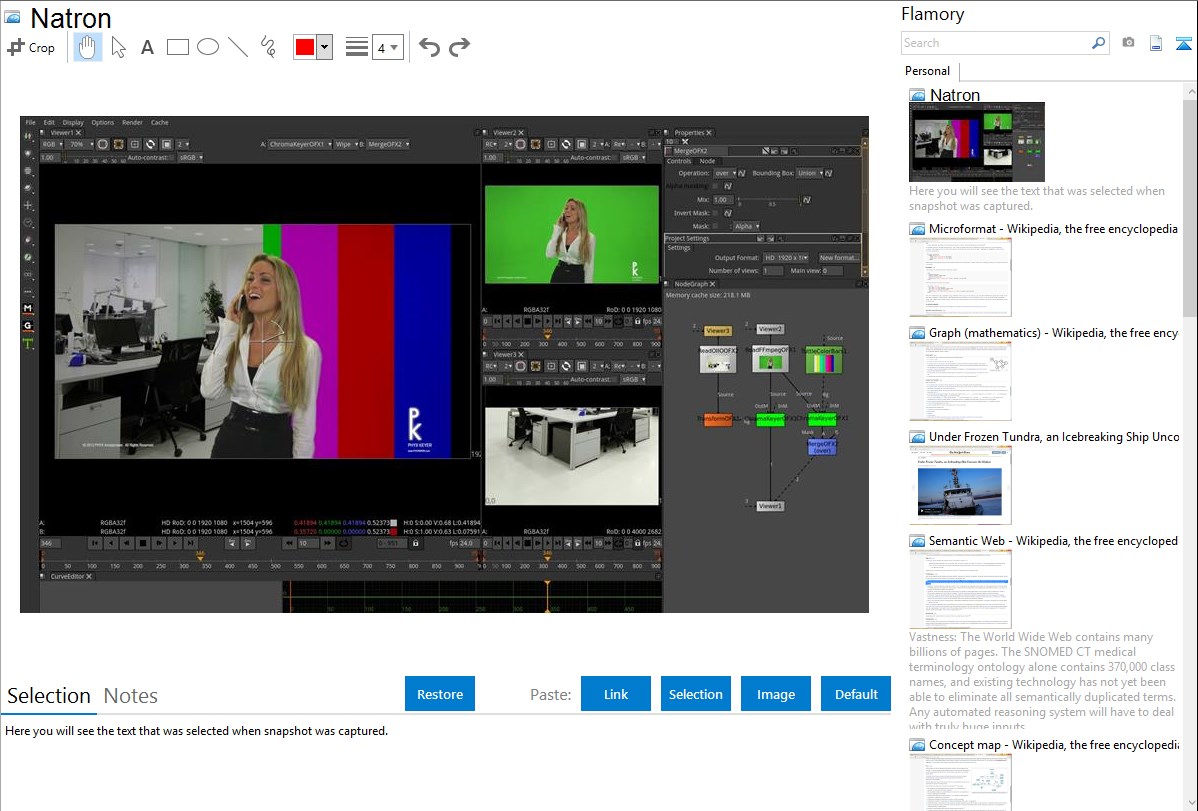Select the rectangle shape tool

tap(178, 47)
